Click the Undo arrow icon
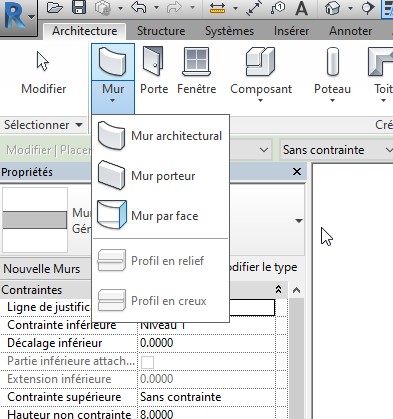This screenshot has height=419, width=393. 139,8
